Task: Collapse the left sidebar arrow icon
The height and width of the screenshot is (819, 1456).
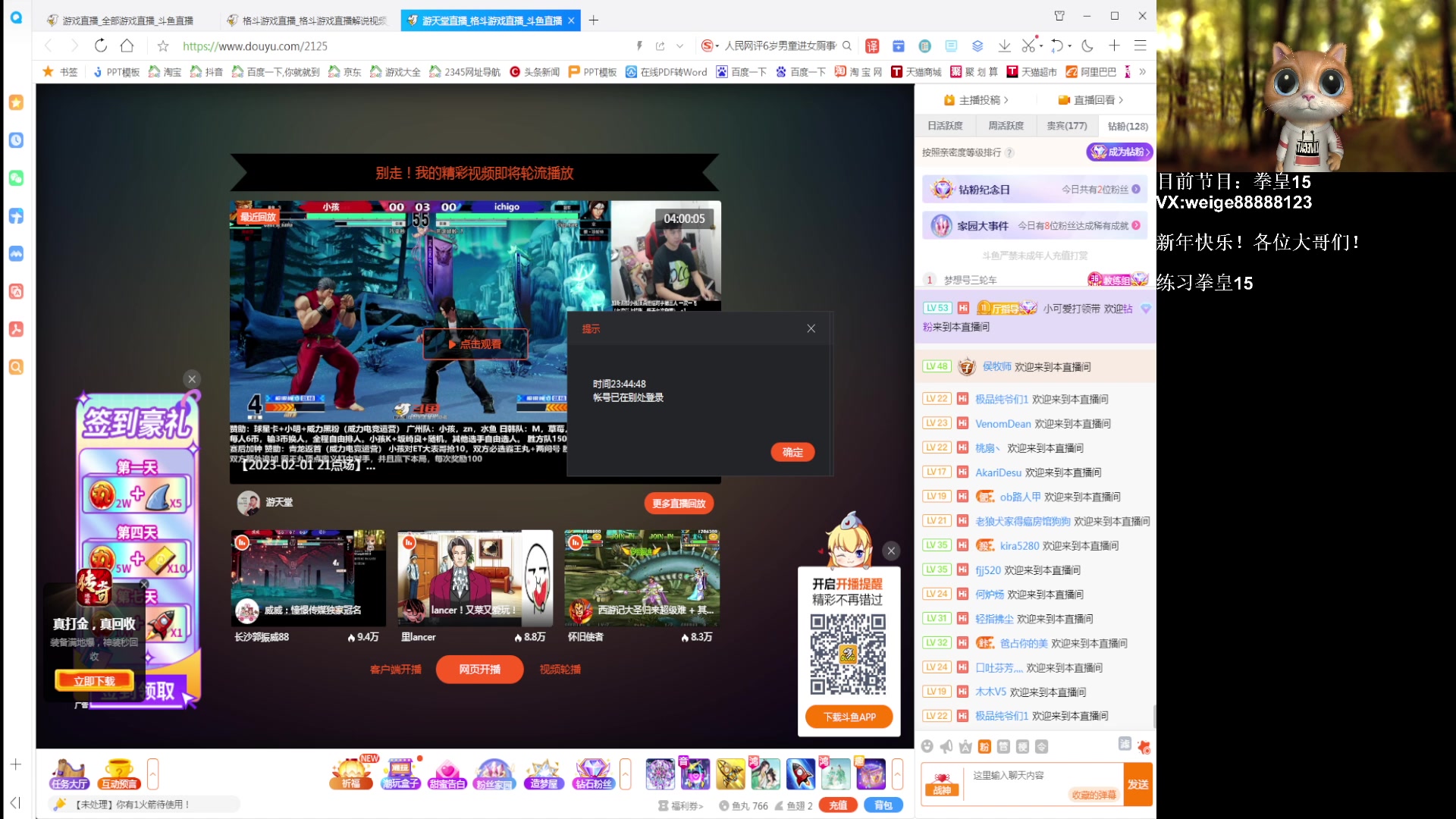Action: 16,802
